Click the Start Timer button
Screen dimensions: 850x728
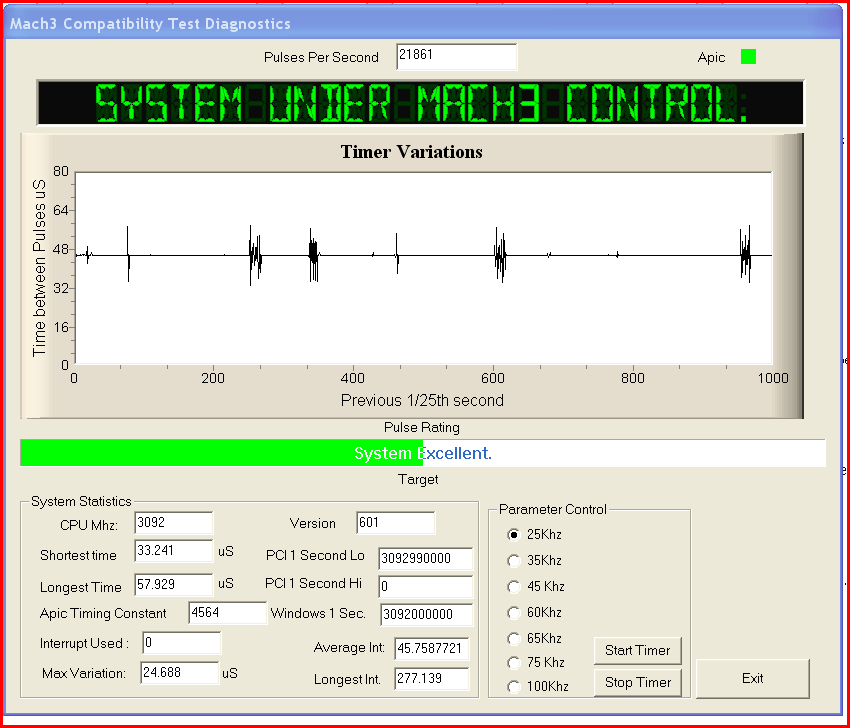(638, 650)
